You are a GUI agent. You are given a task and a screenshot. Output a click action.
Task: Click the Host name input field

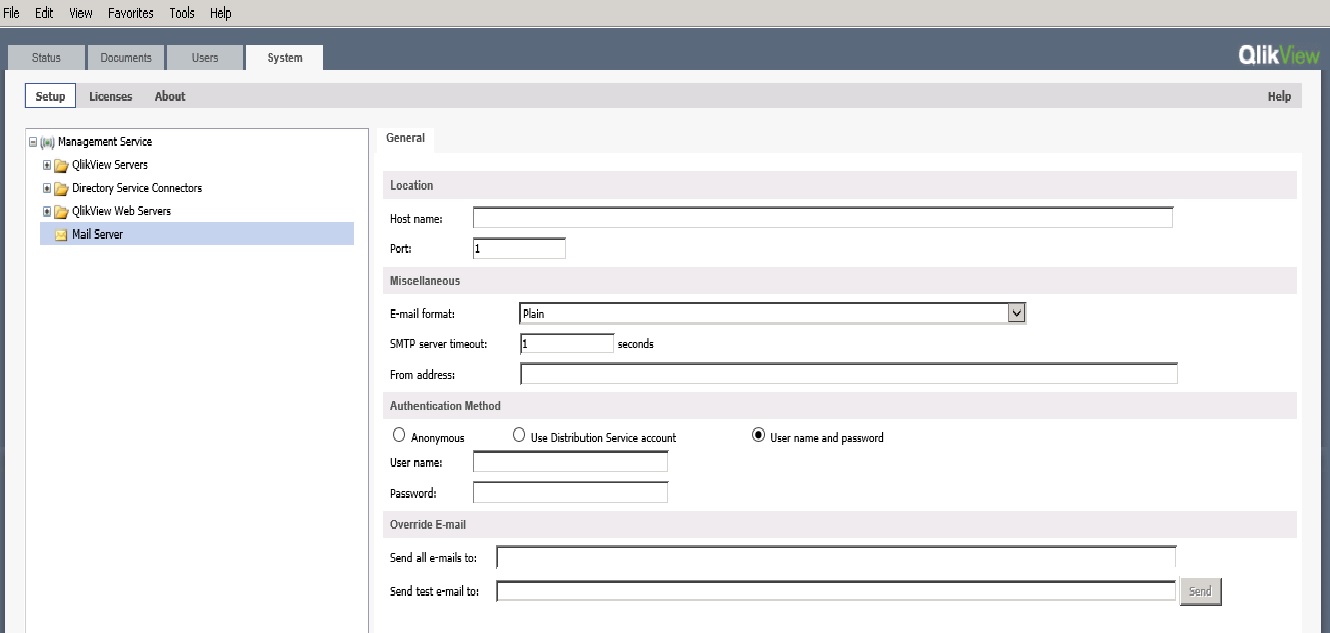tap(822, 217)
